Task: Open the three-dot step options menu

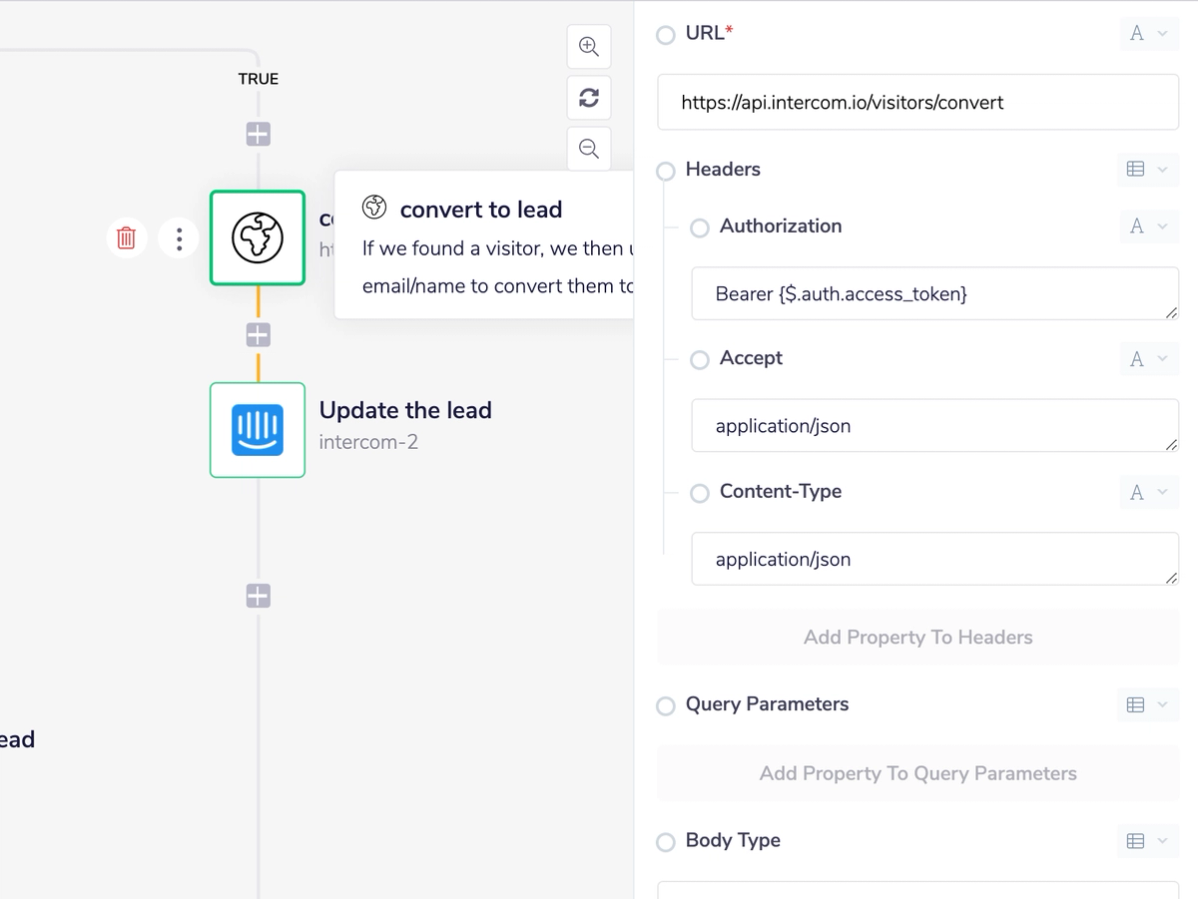Action: click(x=179, y=238)
